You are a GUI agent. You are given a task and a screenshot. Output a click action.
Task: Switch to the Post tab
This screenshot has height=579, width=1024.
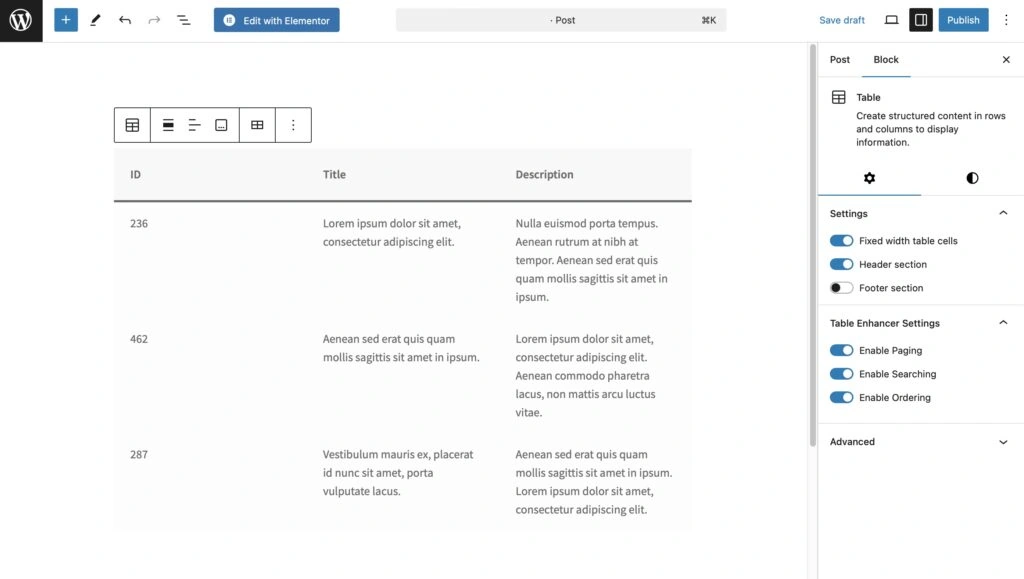point(840,59)
